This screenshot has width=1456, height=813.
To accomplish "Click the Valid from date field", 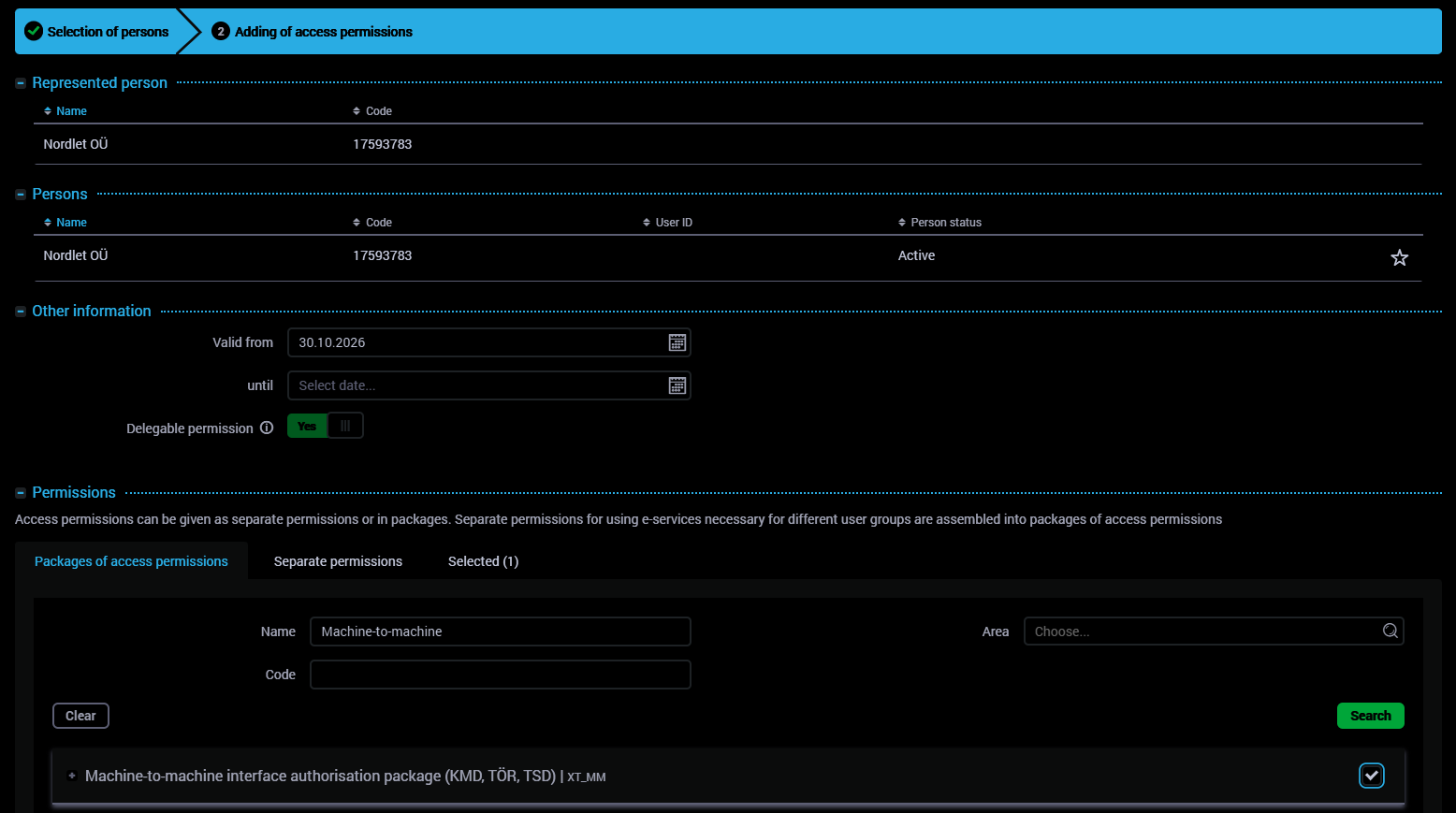I will pos(489,342).
